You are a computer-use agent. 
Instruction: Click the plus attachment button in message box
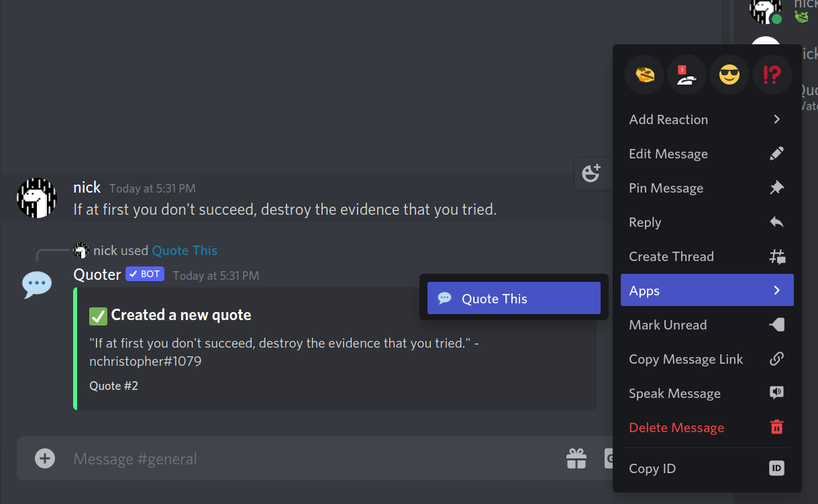[x=45, y=459]
